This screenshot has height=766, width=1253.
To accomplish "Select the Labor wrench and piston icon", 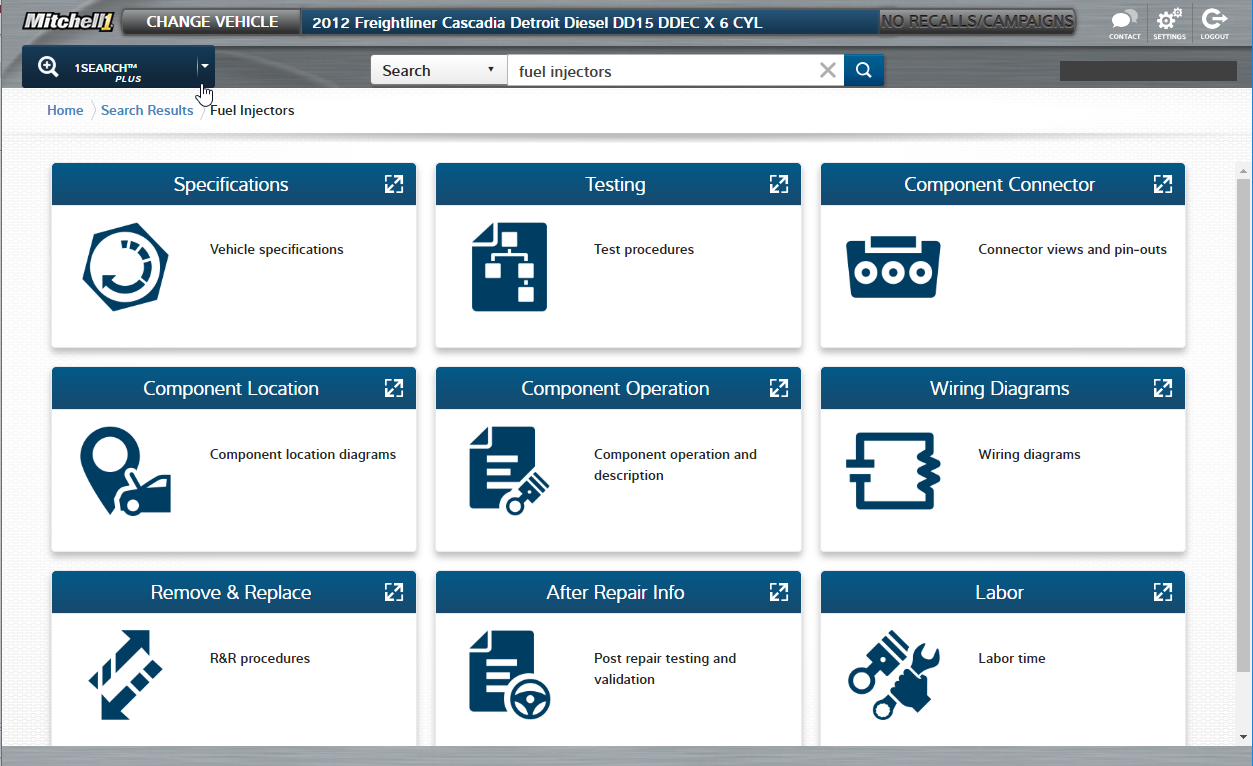I will click(x=893, y=675).
